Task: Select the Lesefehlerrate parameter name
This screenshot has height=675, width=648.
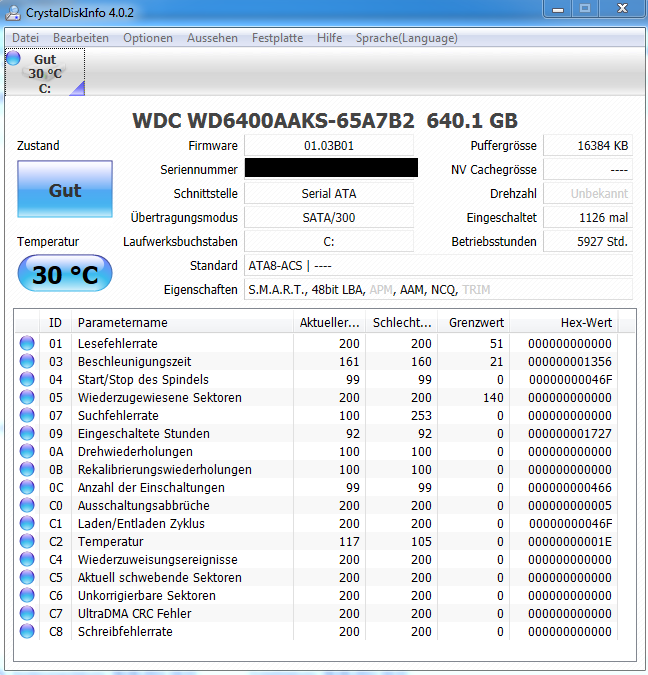Action: point(118,344)
